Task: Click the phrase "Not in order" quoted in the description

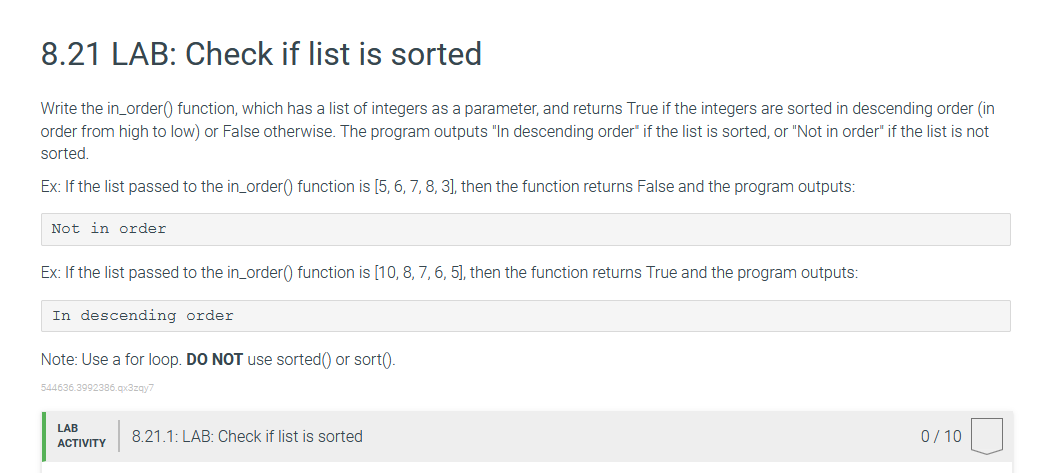Action: 838,131
